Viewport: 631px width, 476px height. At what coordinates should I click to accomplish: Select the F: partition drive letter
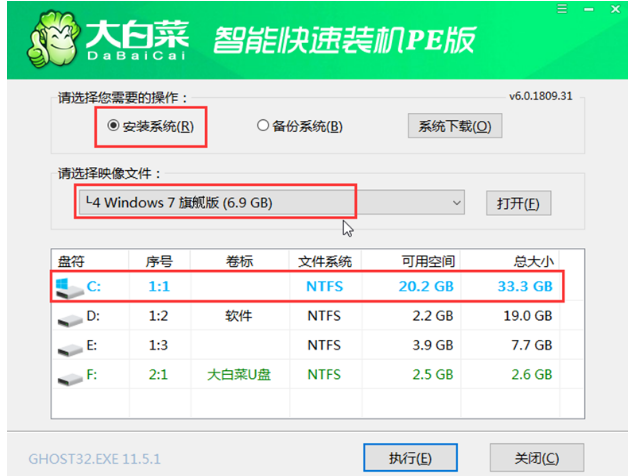[92, 375]
